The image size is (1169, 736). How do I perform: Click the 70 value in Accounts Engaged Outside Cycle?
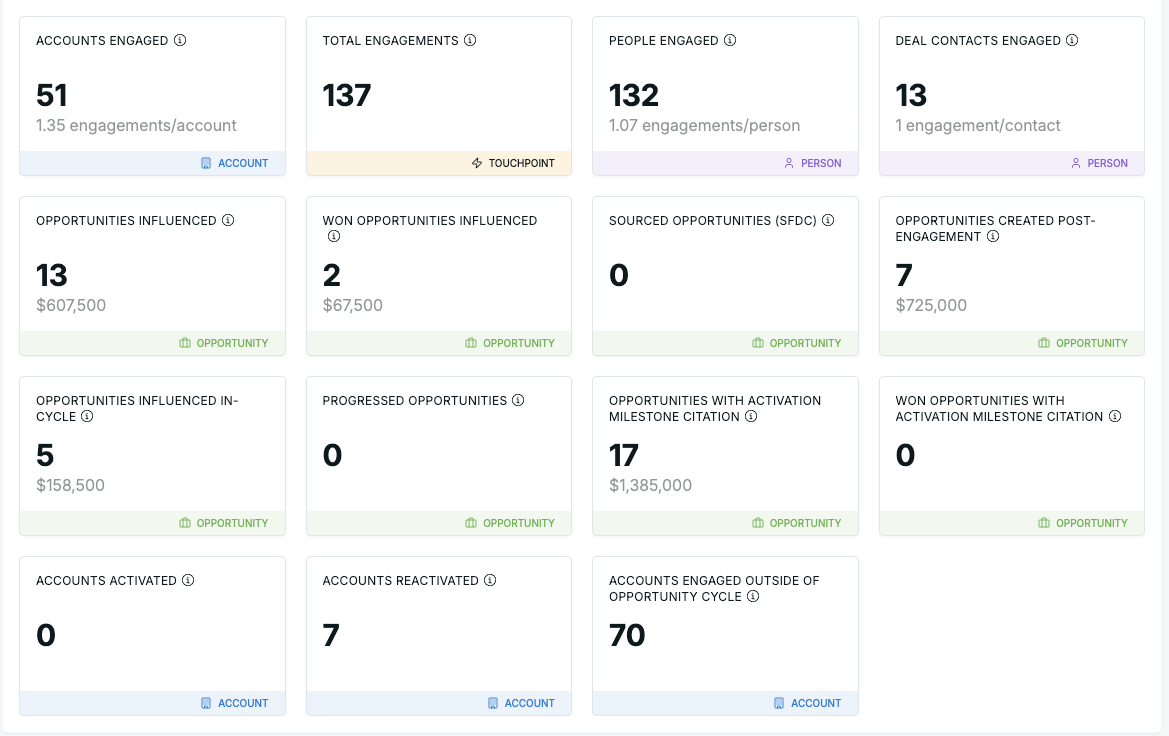627,635
